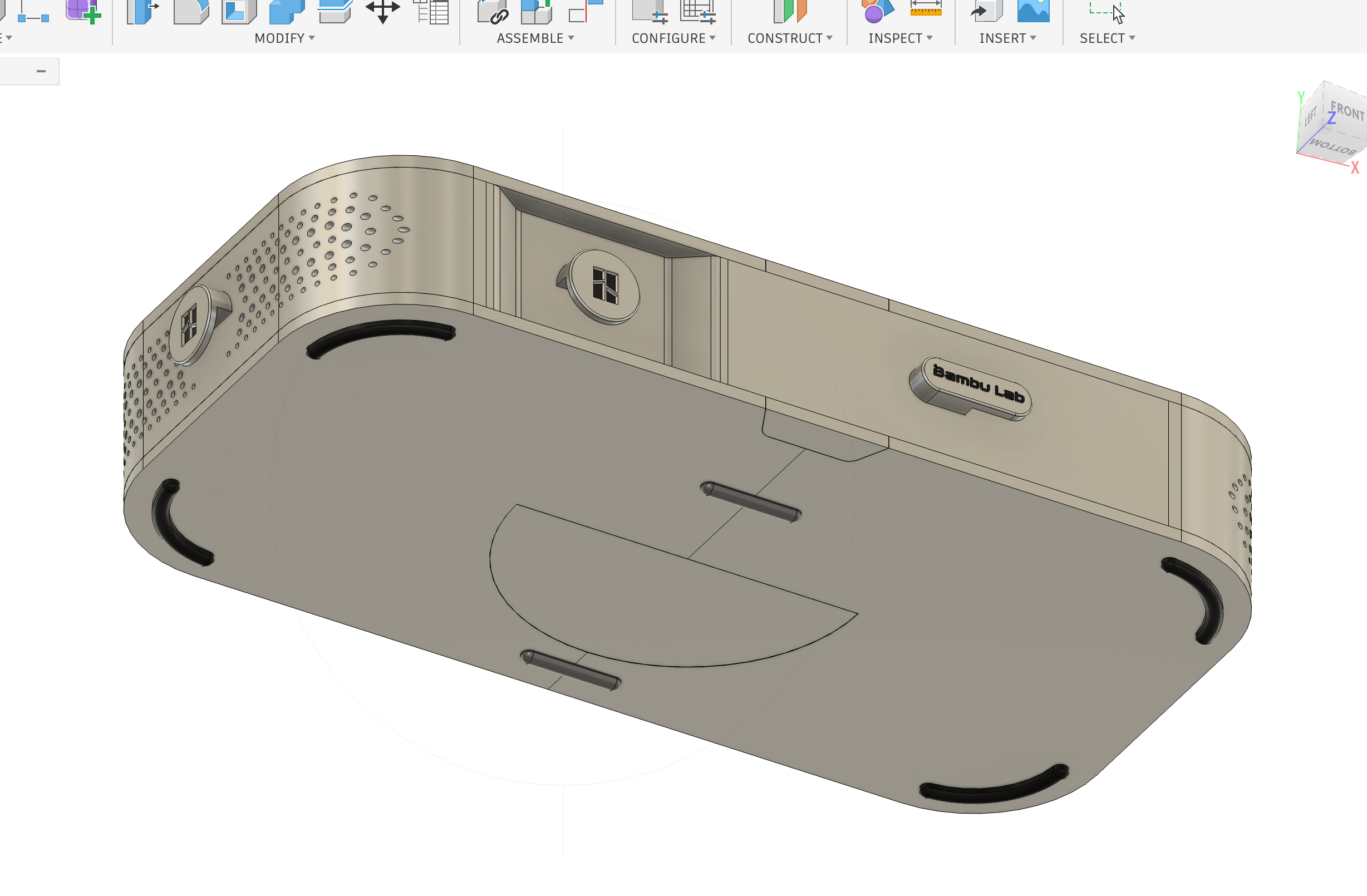Open the CONSTRUCT dropdown menu
This screenshot has width=1367, height=896.
790,38
